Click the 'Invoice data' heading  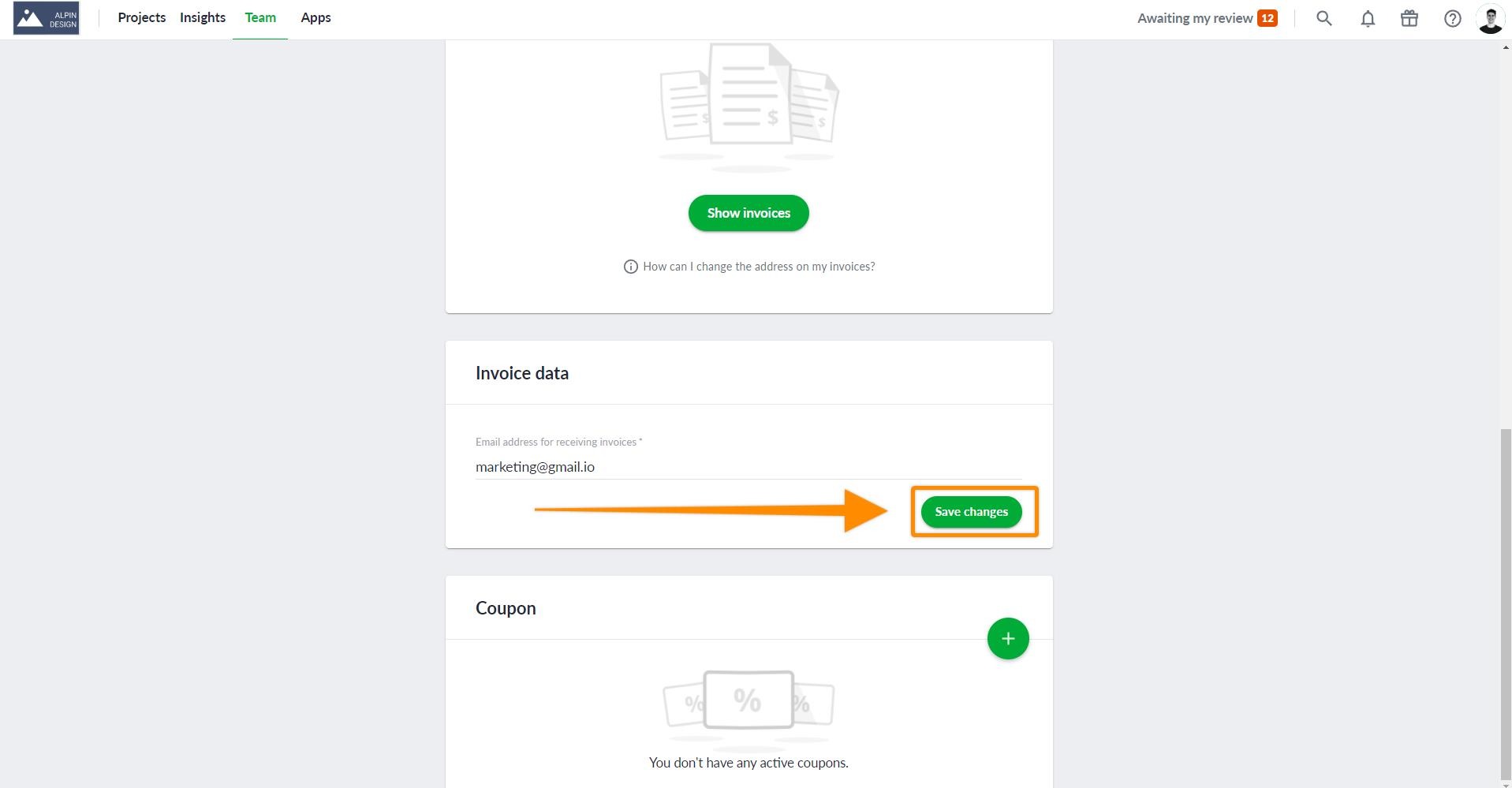(522, 373)
